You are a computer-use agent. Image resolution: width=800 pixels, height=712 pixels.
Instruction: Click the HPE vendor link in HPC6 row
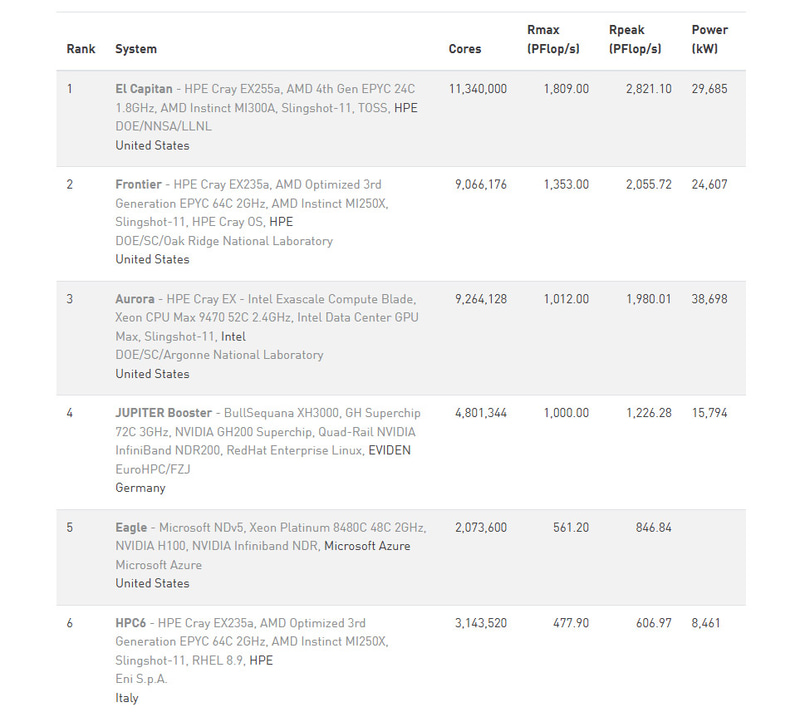point(260,660)
